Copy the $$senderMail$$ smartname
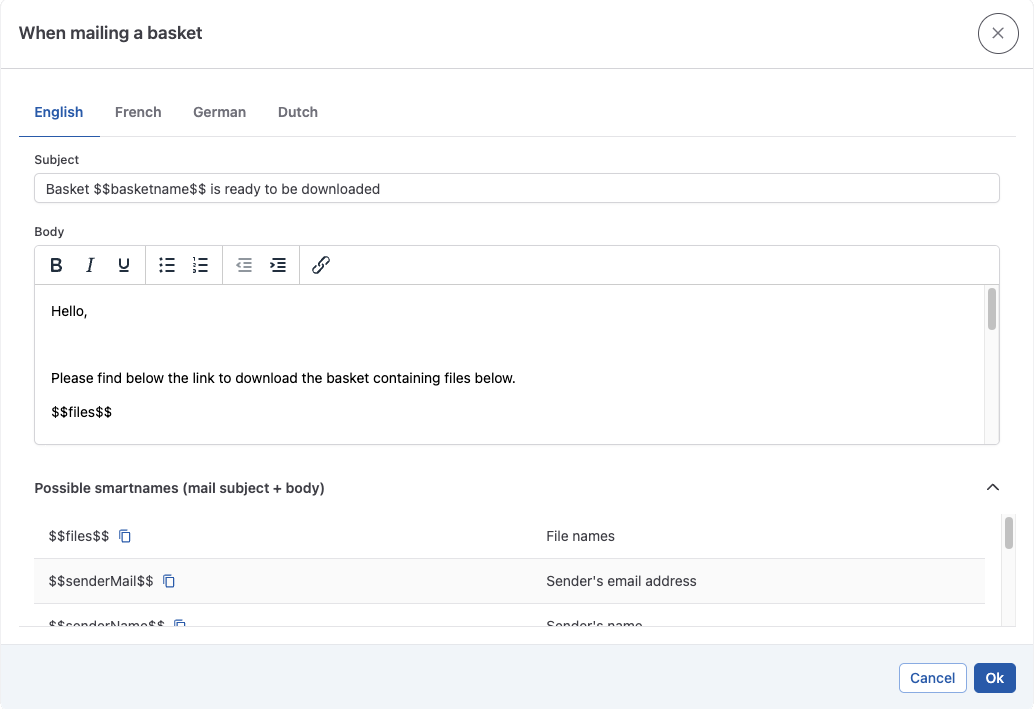 tap(169, 581)
